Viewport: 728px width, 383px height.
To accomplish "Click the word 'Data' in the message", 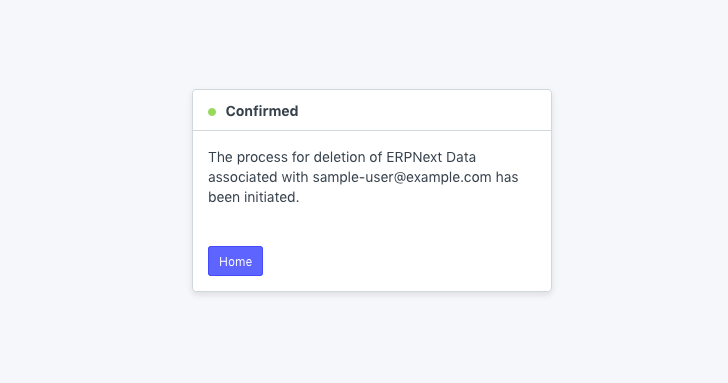I will 461,157.
